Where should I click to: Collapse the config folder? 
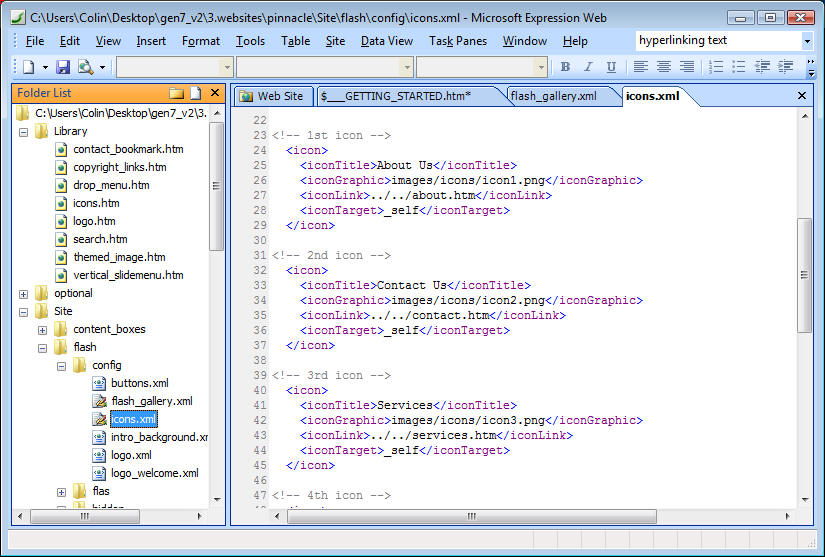coord(61,366)
